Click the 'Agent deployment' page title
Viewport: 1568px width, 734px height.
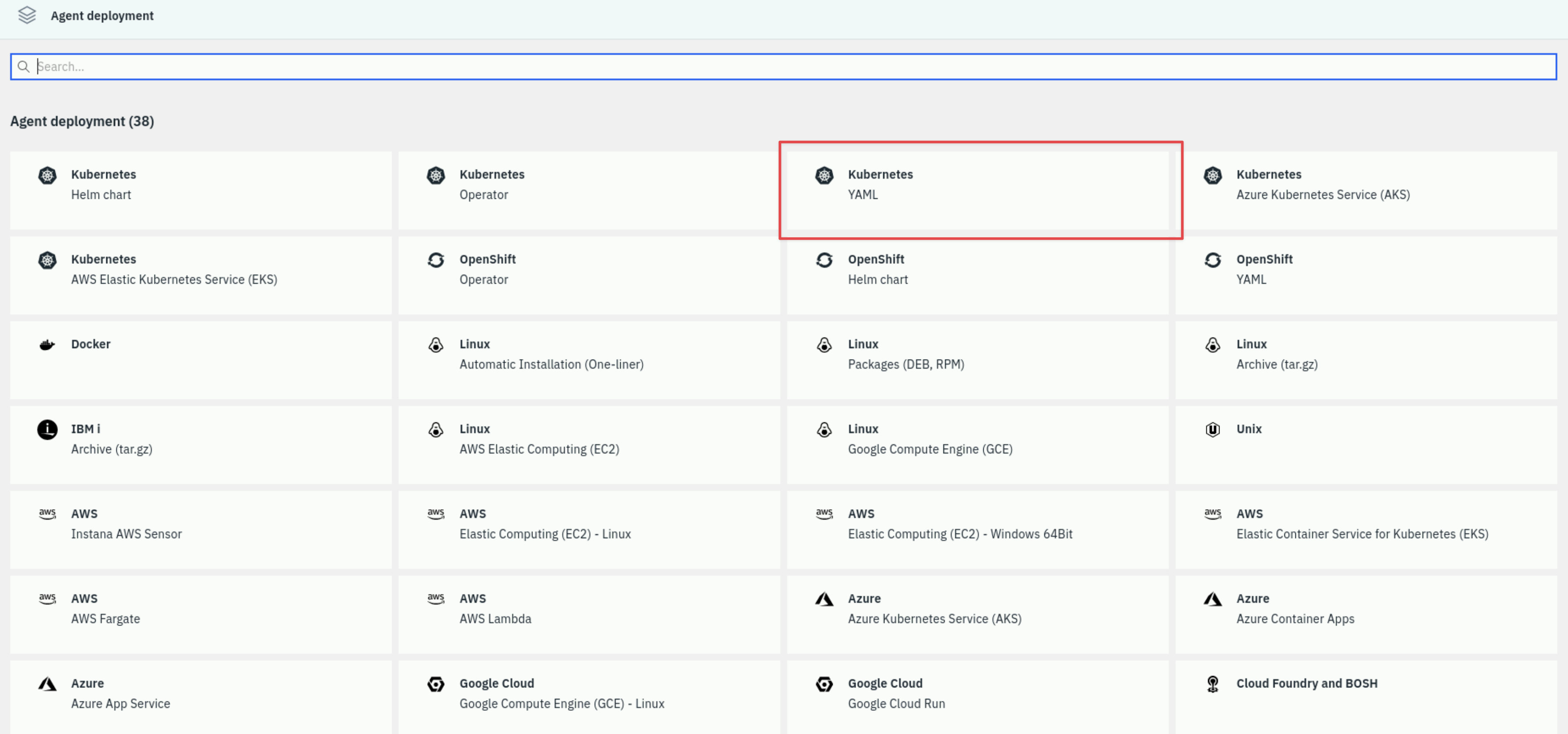tap(102, 16)
